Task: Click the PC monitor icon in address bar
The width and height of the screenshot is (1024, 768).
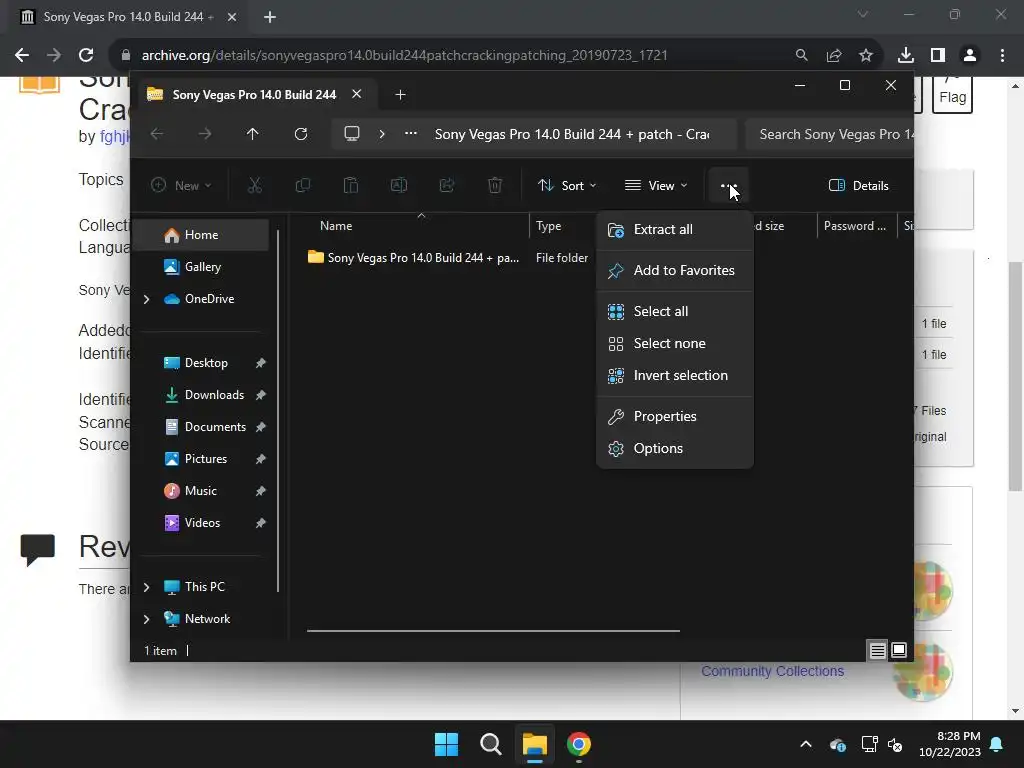Action: coord(352,134)
